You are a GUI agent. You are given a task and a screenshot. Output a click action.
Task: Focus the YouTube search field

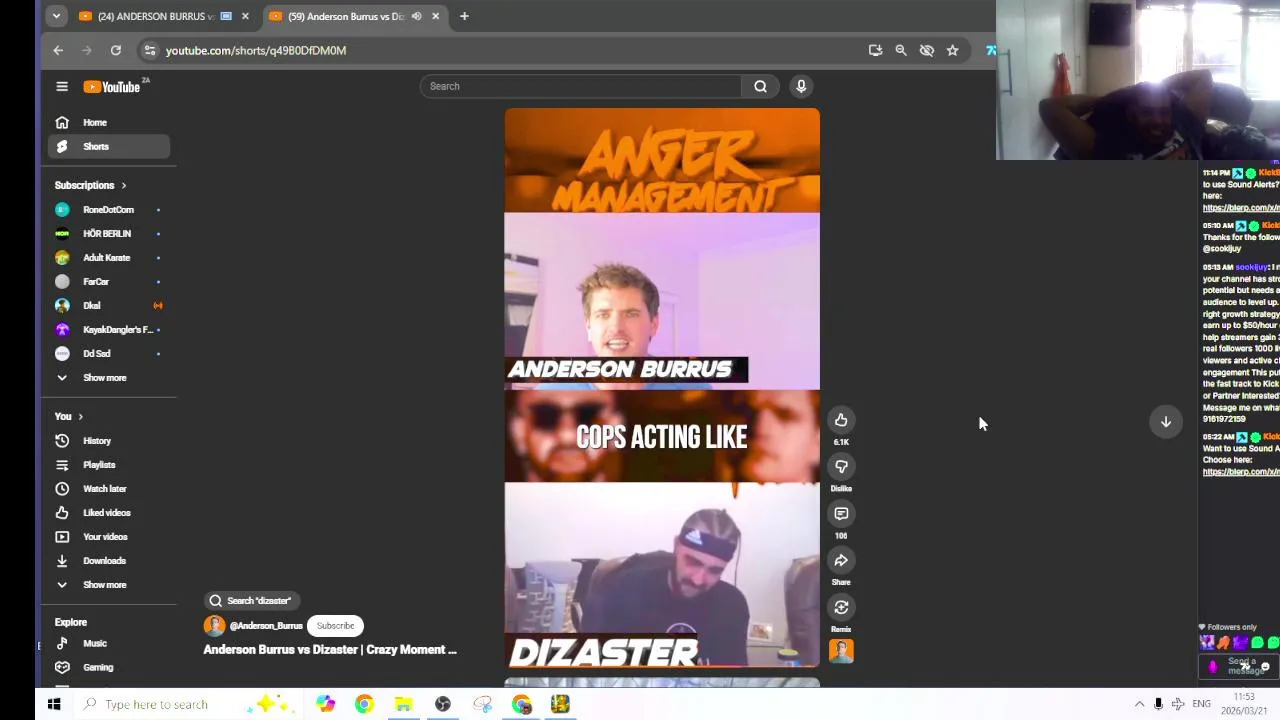tap(580, 86)
